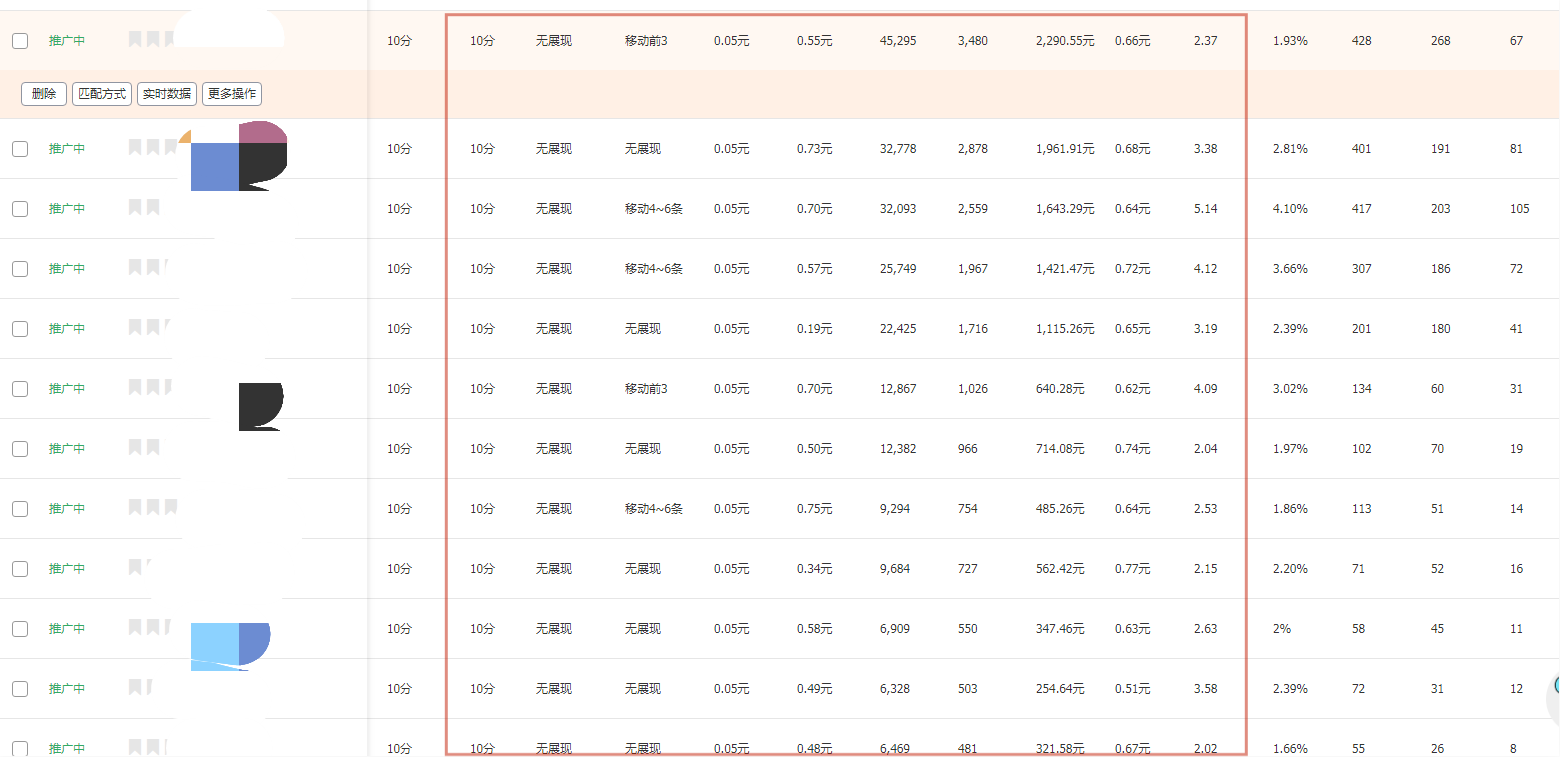Click the 428 value in first row

(x=1361, y=41)
